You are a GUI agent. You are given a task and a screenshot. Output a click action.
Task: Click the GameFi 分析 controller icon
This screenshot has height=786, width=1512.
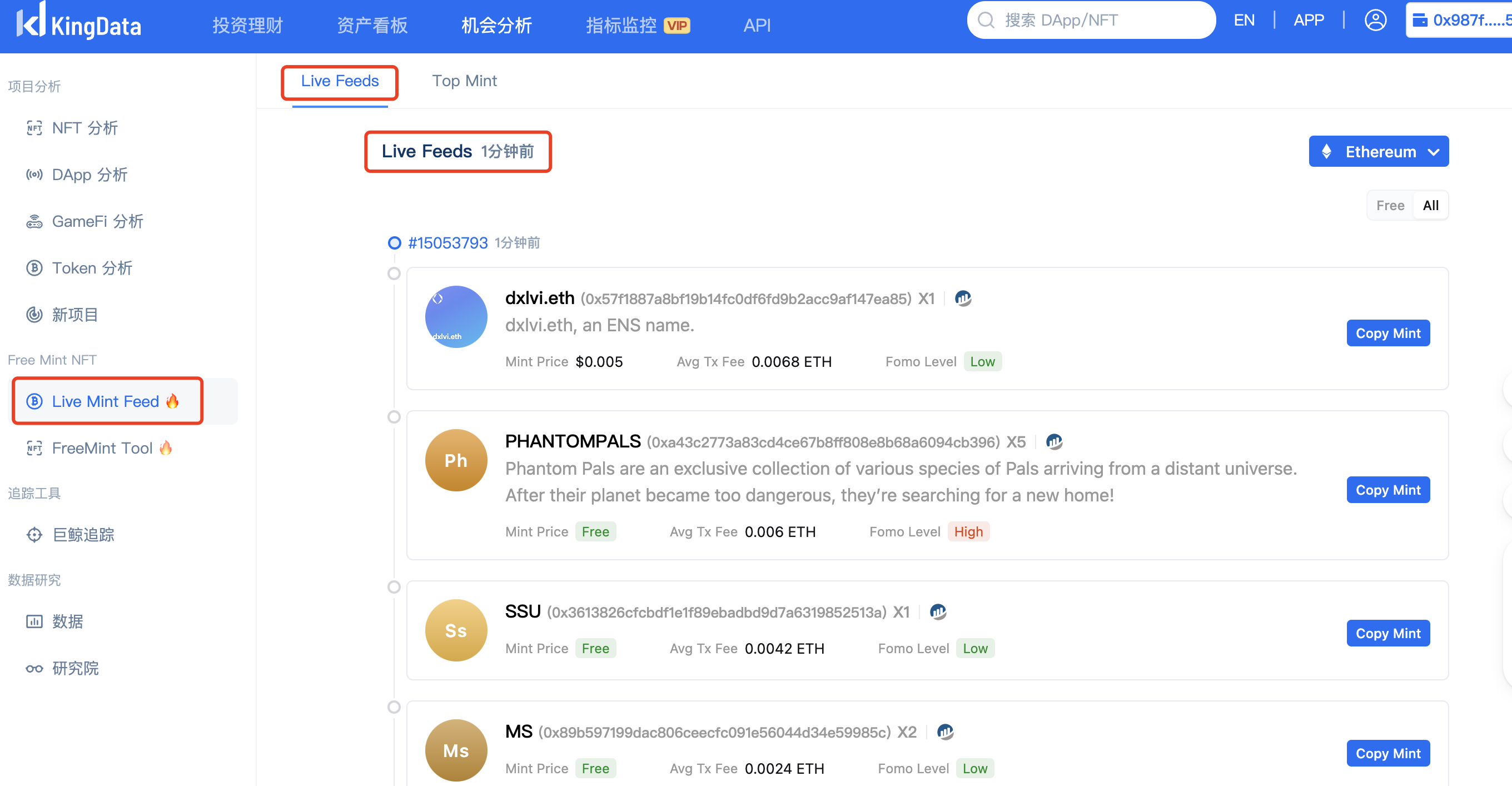coord(34,222)
